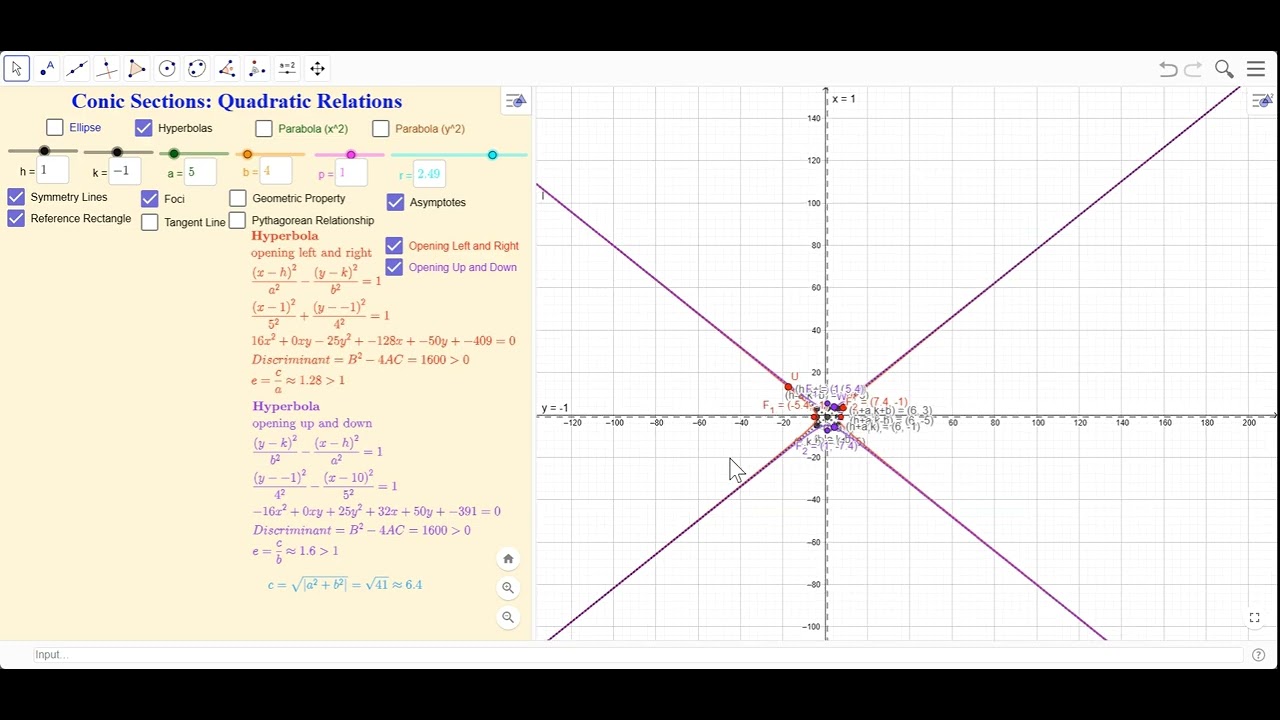Click the red 'Hyperbola' heading
This screenshot has height=720, width=1280.
point(285,236)
